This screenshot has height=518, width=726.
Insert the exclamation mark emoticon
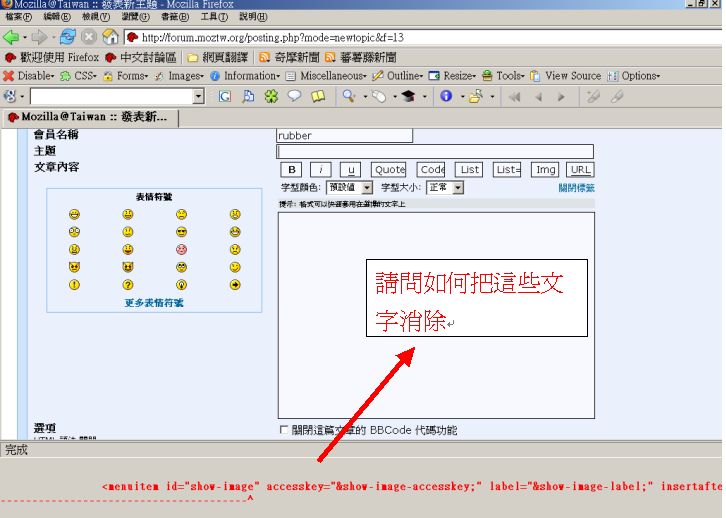click(74, 284)
